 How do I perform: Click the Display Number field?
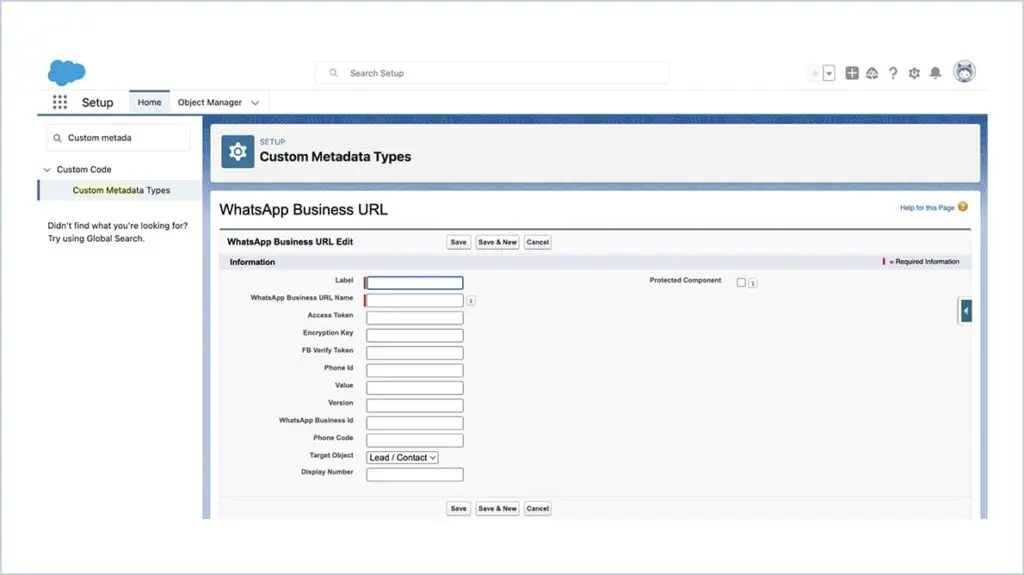(x=415, y=475)
